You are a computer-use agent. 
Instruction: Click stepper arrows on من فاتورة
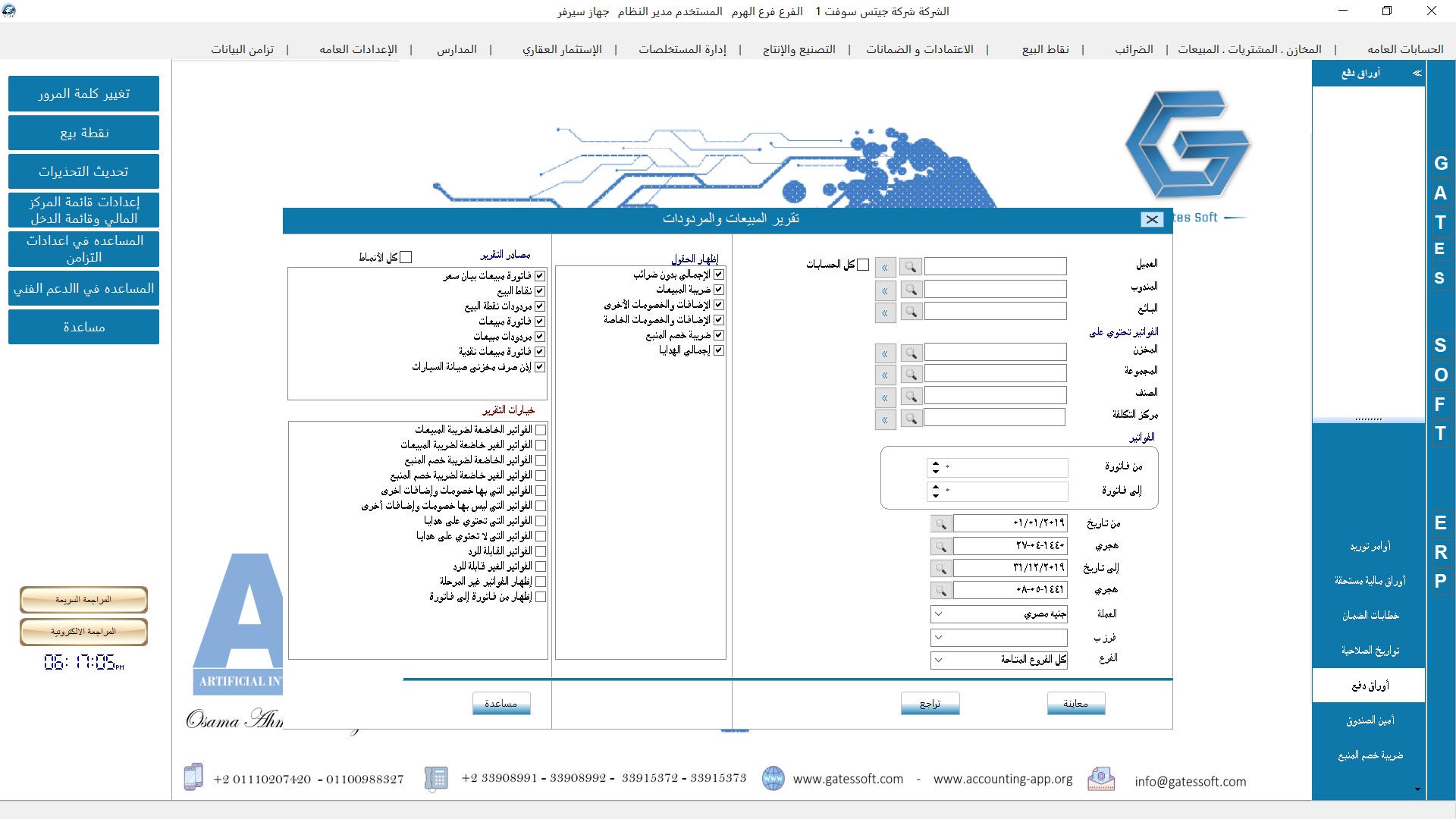pyautogui.click(x=935, y=467)
